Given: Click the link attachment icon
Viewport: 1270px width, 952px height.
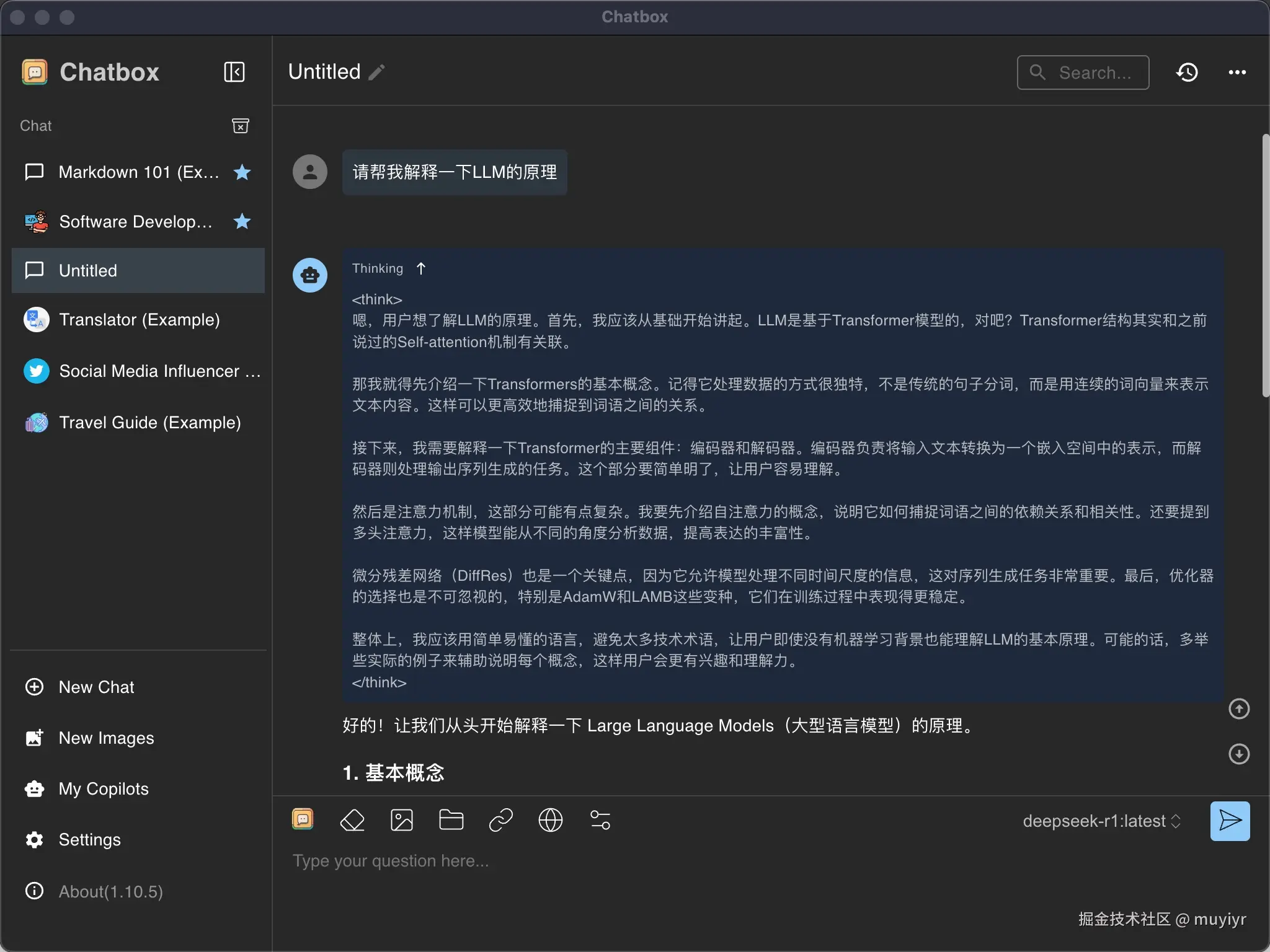Looking at the screenshot, I should click(x=500, y=821).
